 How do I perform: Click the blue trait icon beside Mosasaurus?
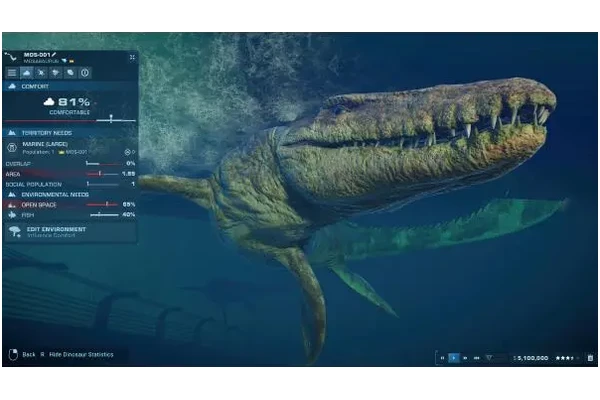coord(64,61)
